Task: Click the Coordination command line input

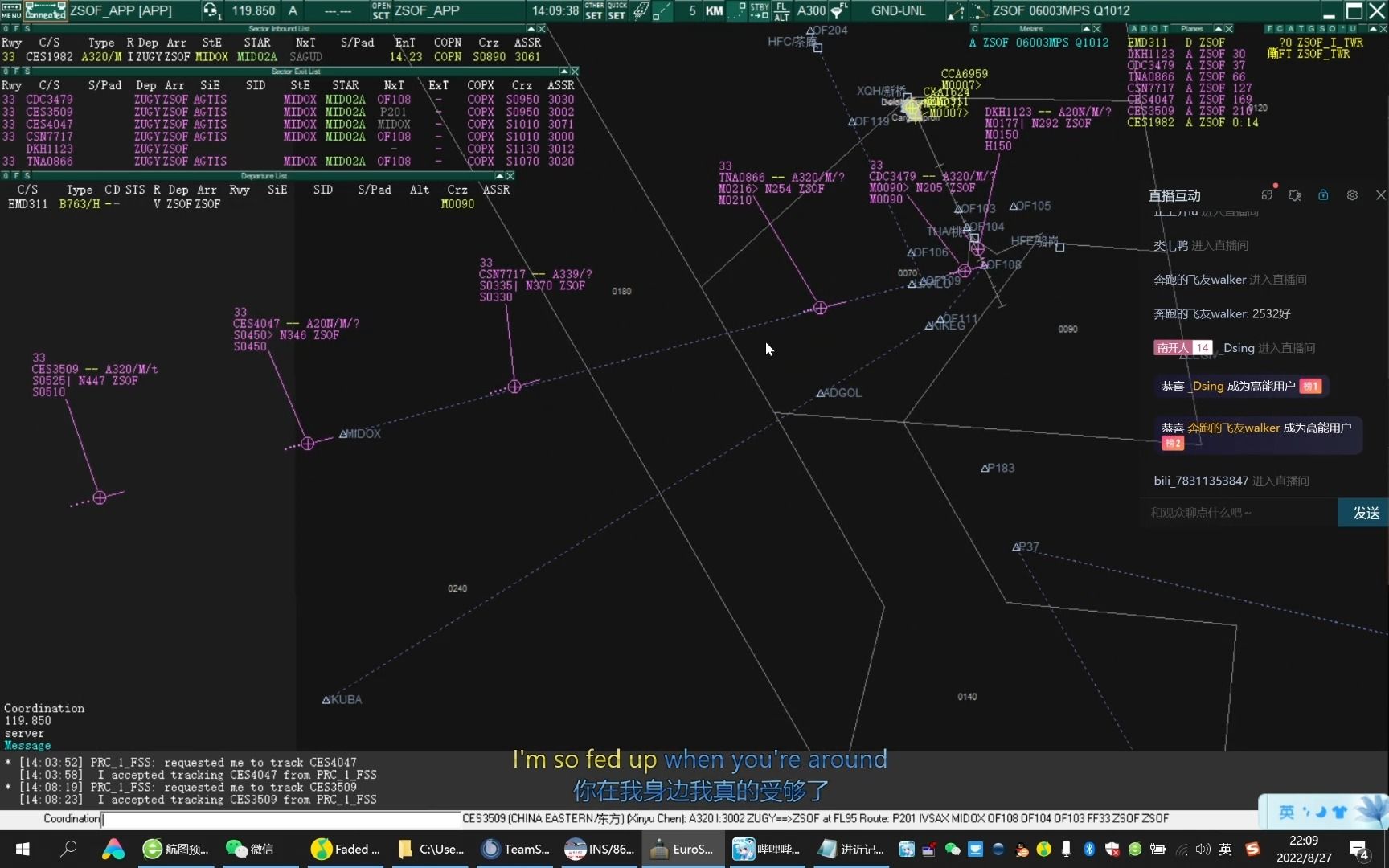Action: tap(281, 819)
